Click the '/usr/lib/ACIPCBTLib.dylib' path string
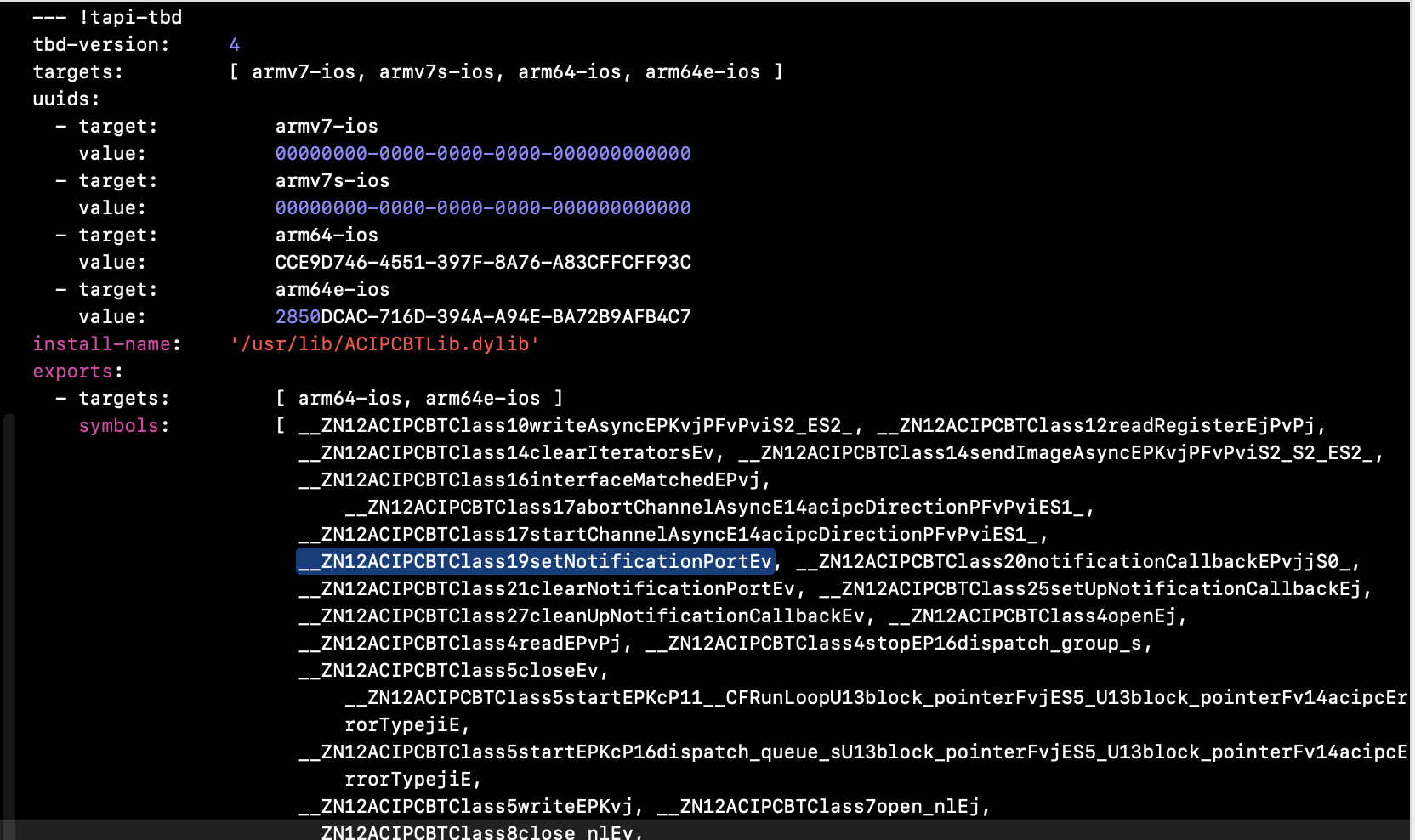Viewport: 1415px width, 840px height. pyautogui.click(x=384, y=343)
